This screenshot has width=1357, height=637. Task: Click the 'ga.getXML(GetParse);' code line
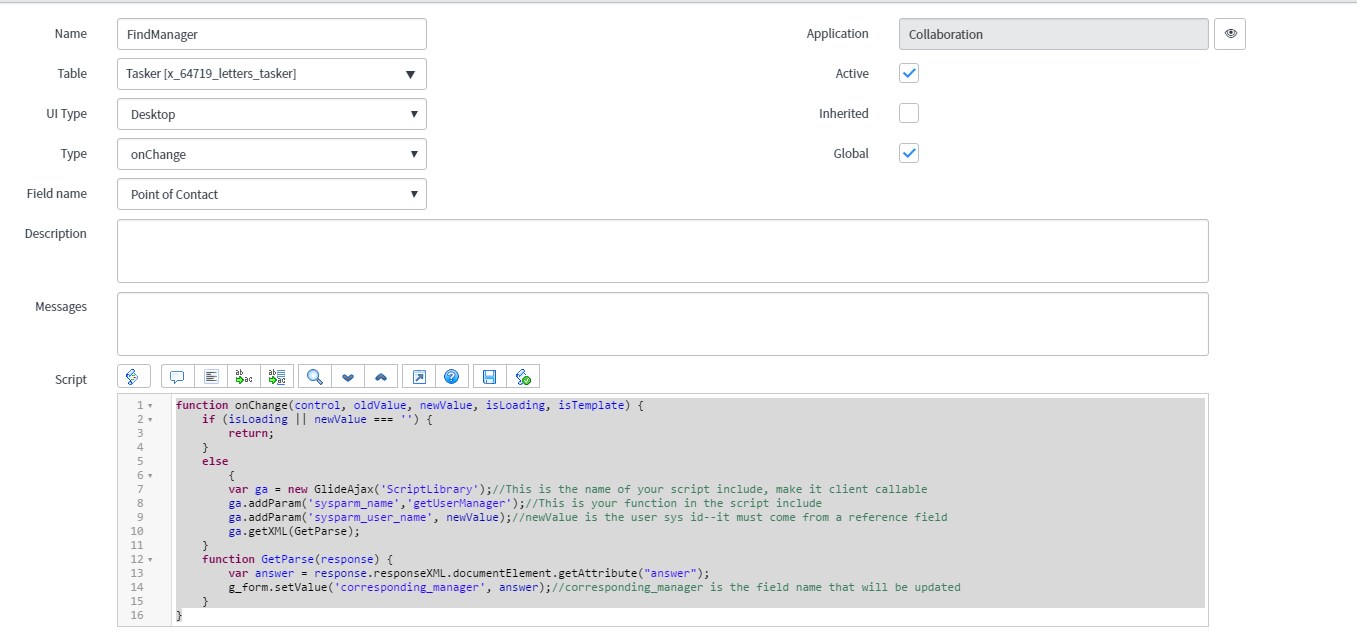tap(293, 531)
